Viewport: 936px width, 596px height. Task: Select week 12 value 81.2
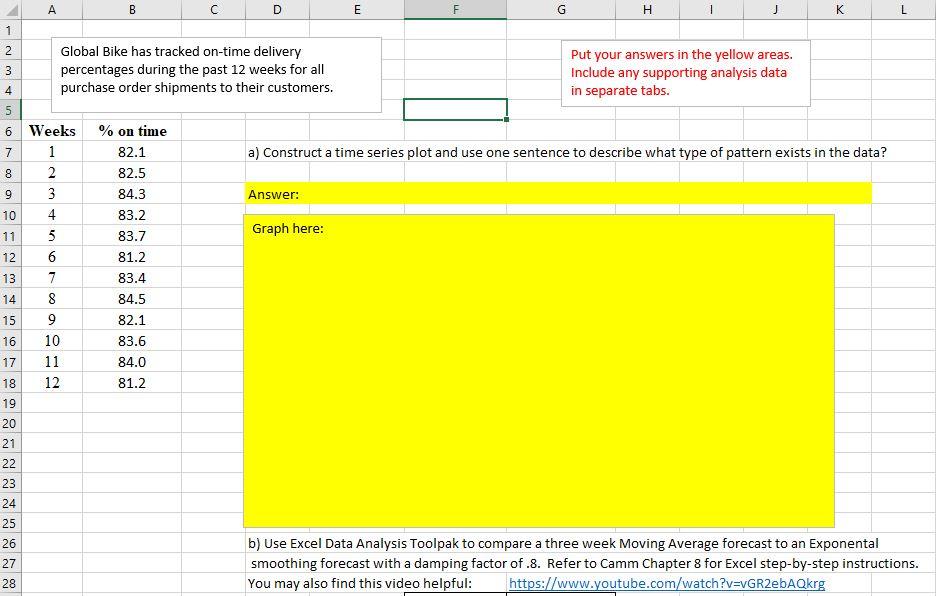click(x=131, y=383)
